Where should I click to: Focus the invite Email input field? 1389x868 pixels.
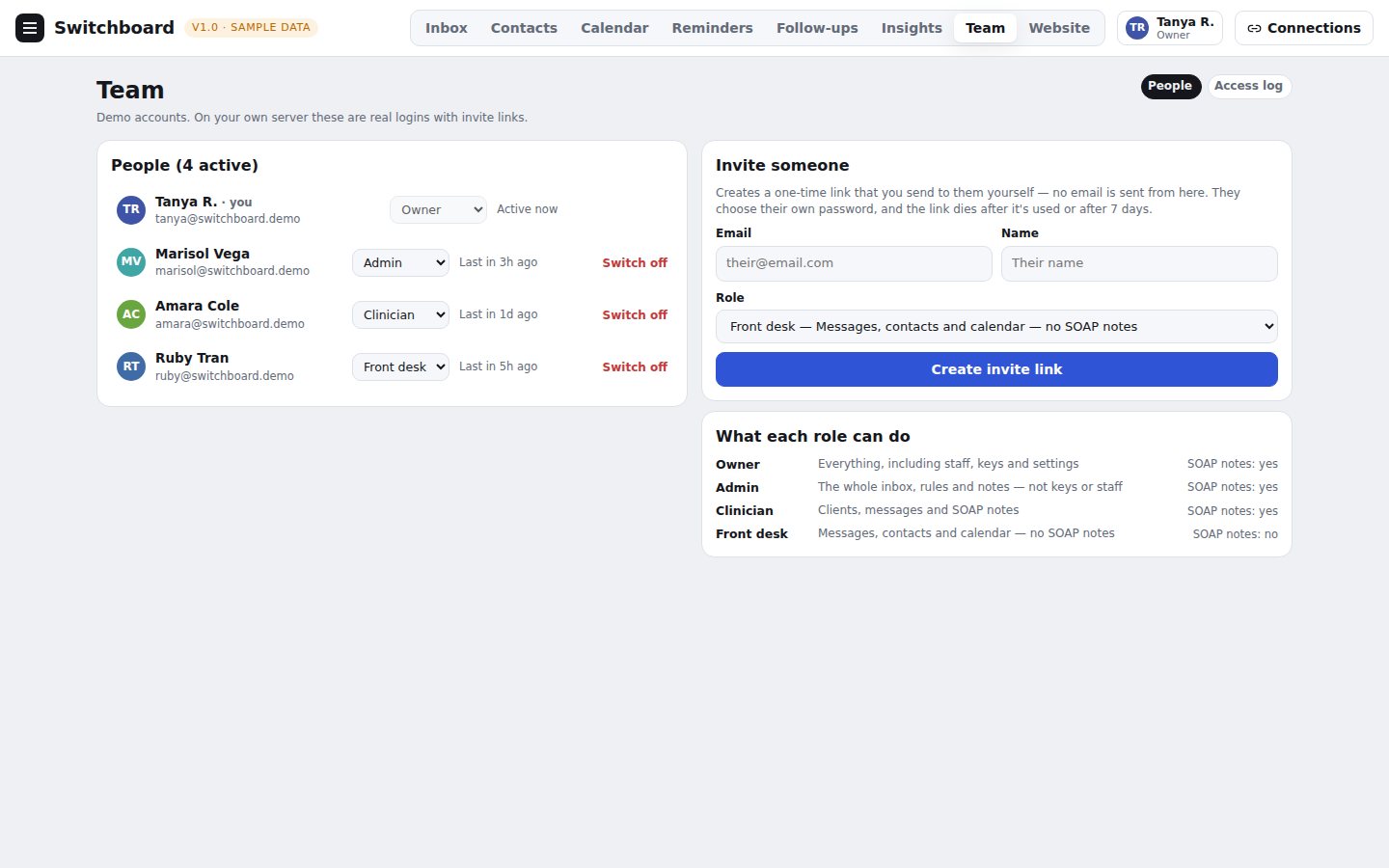tap(854, 263)
